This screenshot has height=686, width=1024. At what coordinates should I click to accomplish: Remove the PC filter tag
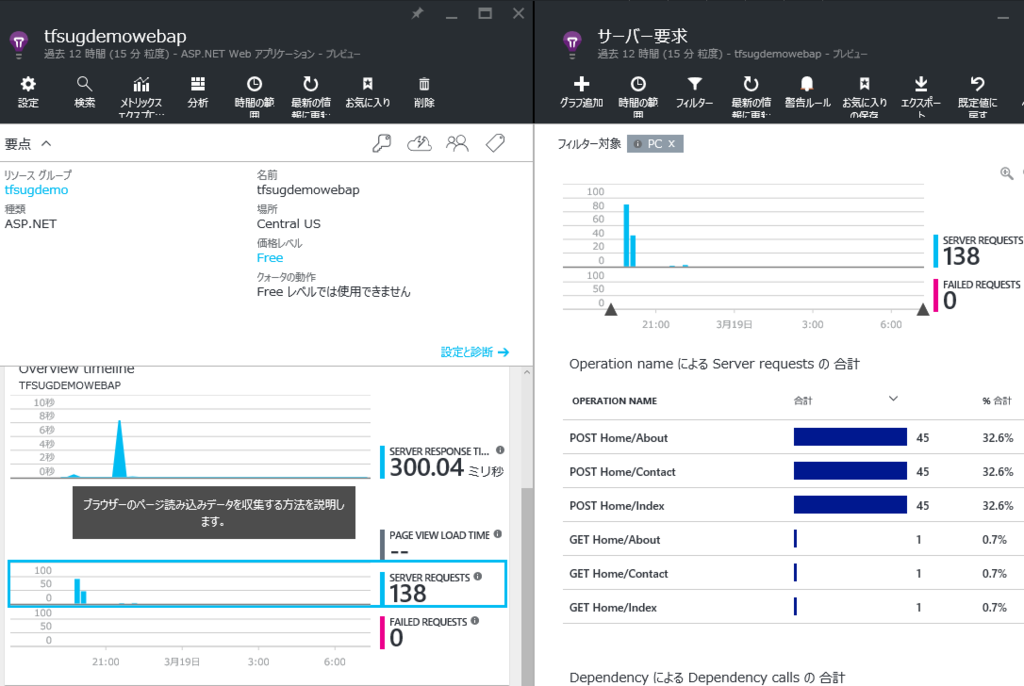click(x=671, y=144)
